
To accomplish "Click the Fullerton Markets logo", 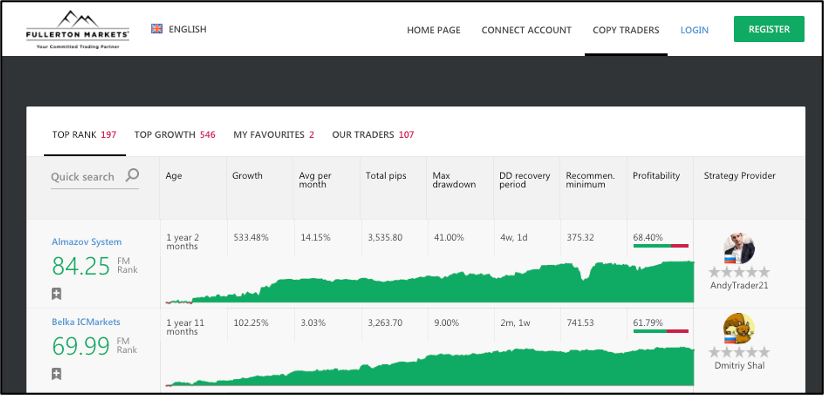I will coord(78,29).
